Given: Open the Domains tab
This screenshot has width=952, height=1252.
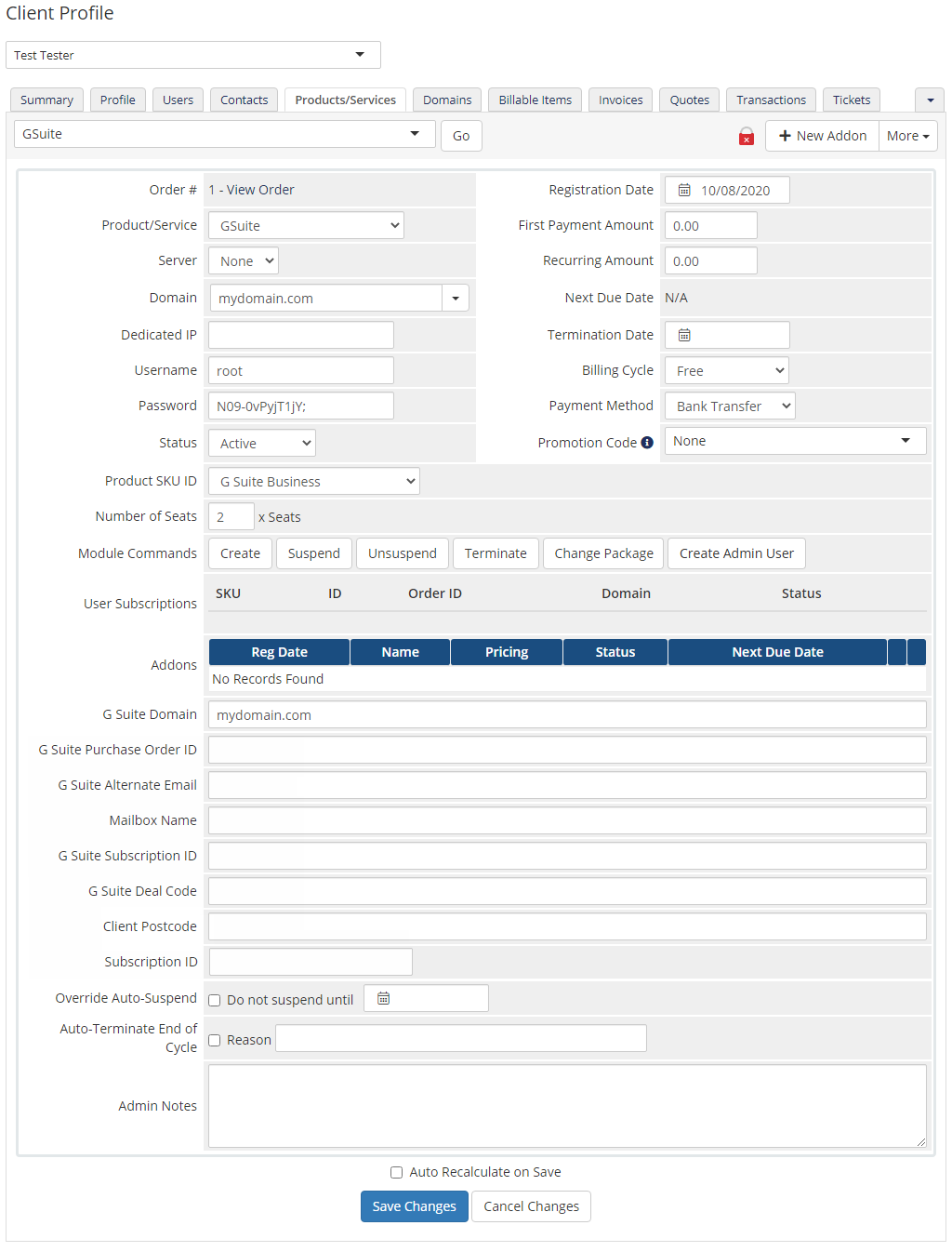Looking at the screenshot, I should pos(447,100).
